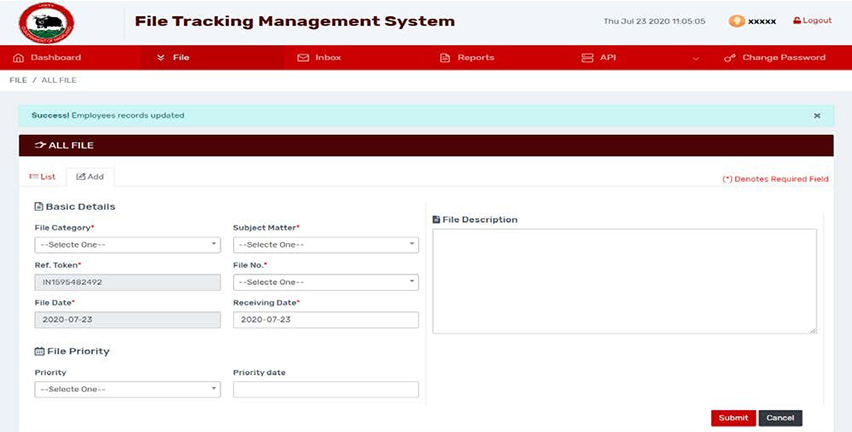Click the user avatar icon beside xxxxx
The image size is (852, 432).
tap(736, 21)
